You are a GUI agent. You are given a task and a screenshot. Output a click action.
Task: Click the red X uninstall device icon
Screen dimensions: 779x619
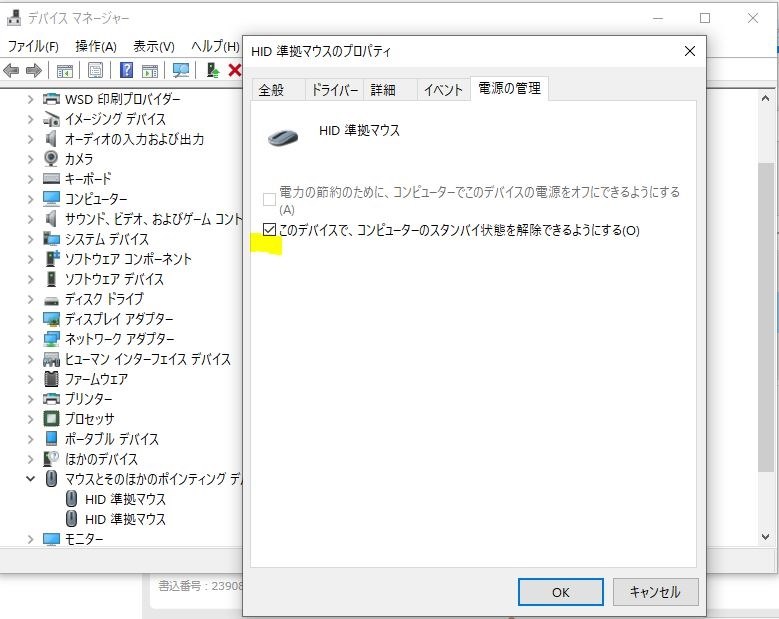(234, 70)
